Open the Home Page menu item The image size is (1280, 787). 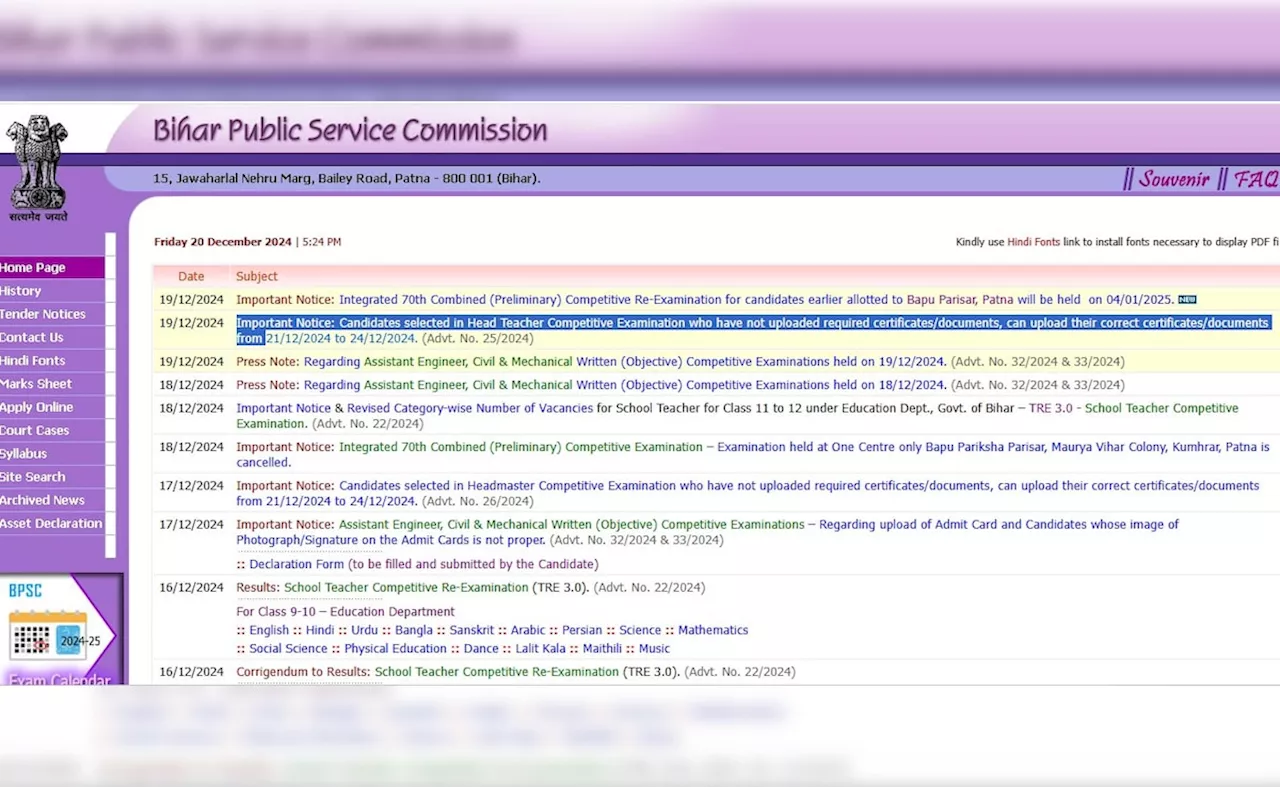(x=52, y=268)
